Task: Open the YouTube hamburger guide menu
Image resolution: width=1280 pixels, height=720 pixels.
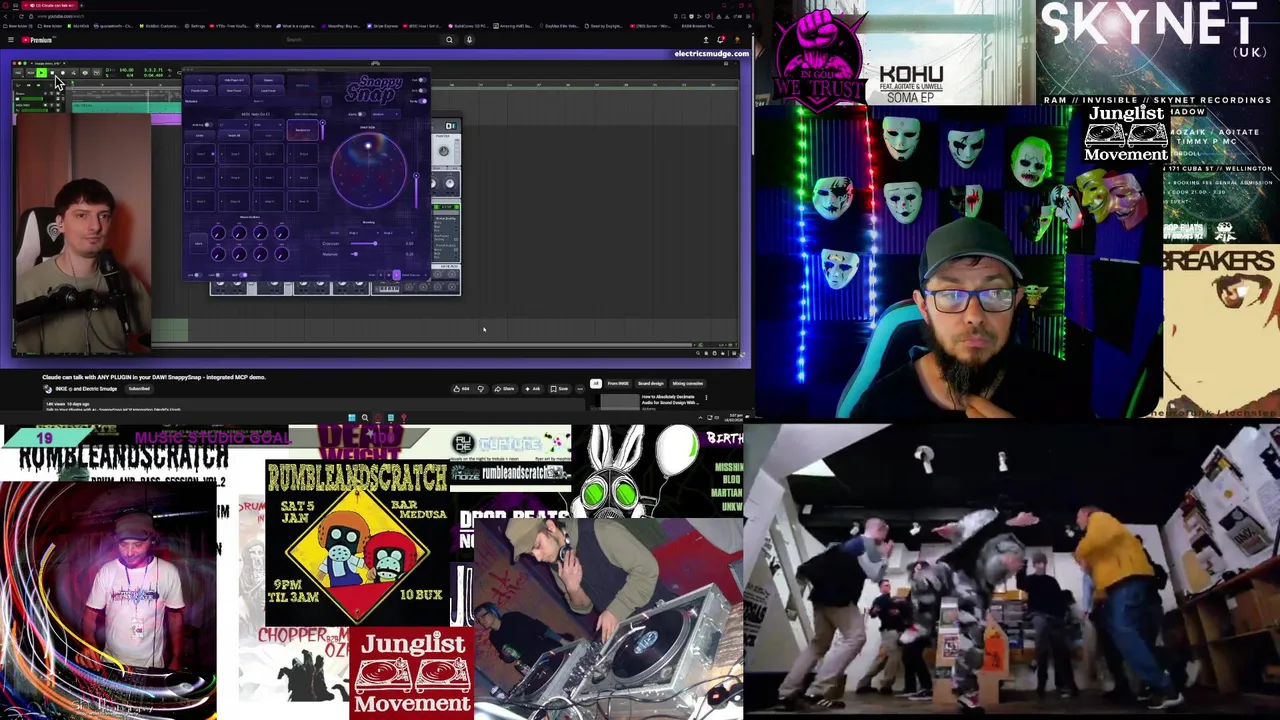Action: (10, 40)
